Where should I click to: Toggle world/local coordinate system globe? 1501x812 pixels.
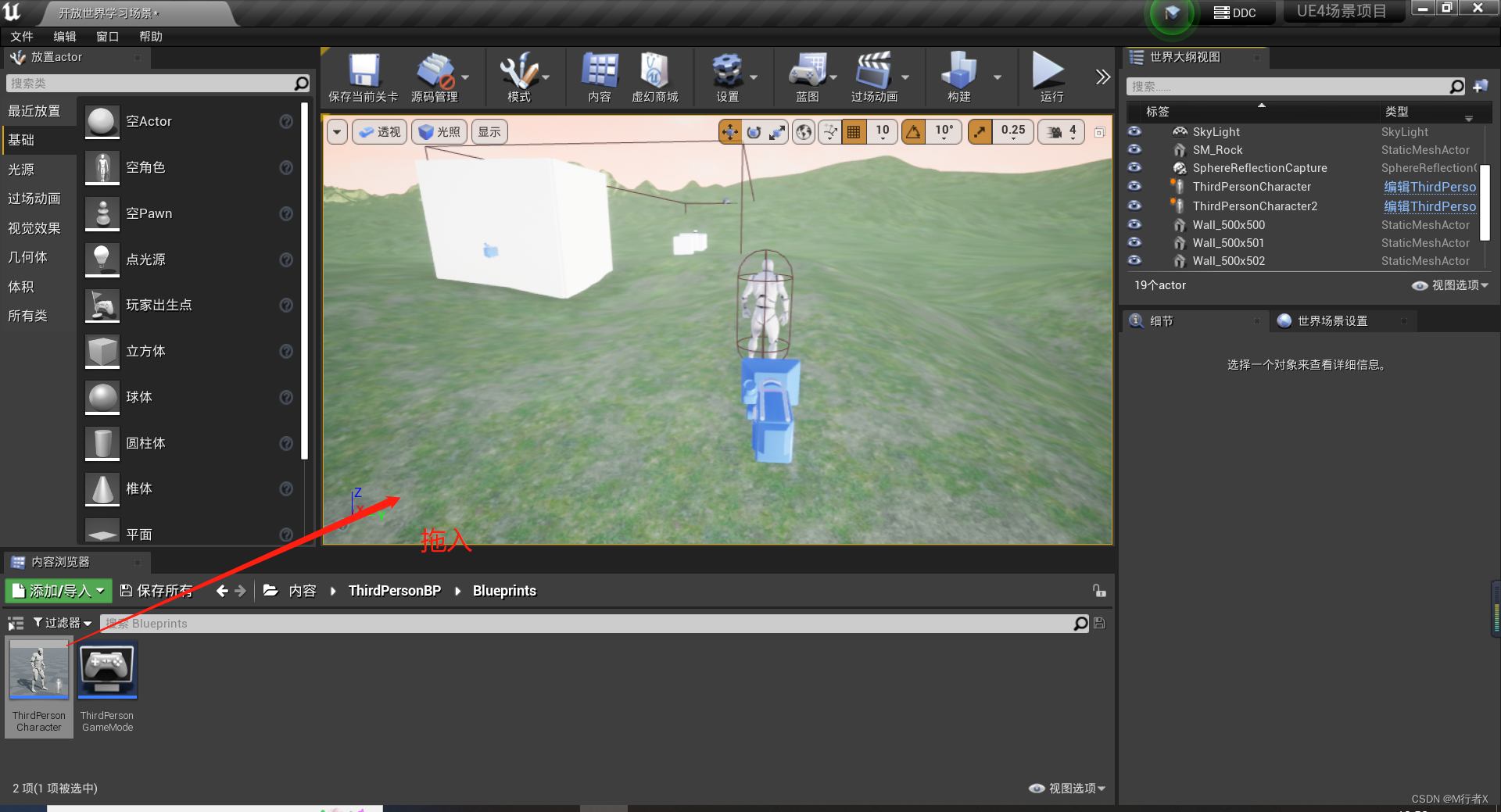[x=804, y=132]
